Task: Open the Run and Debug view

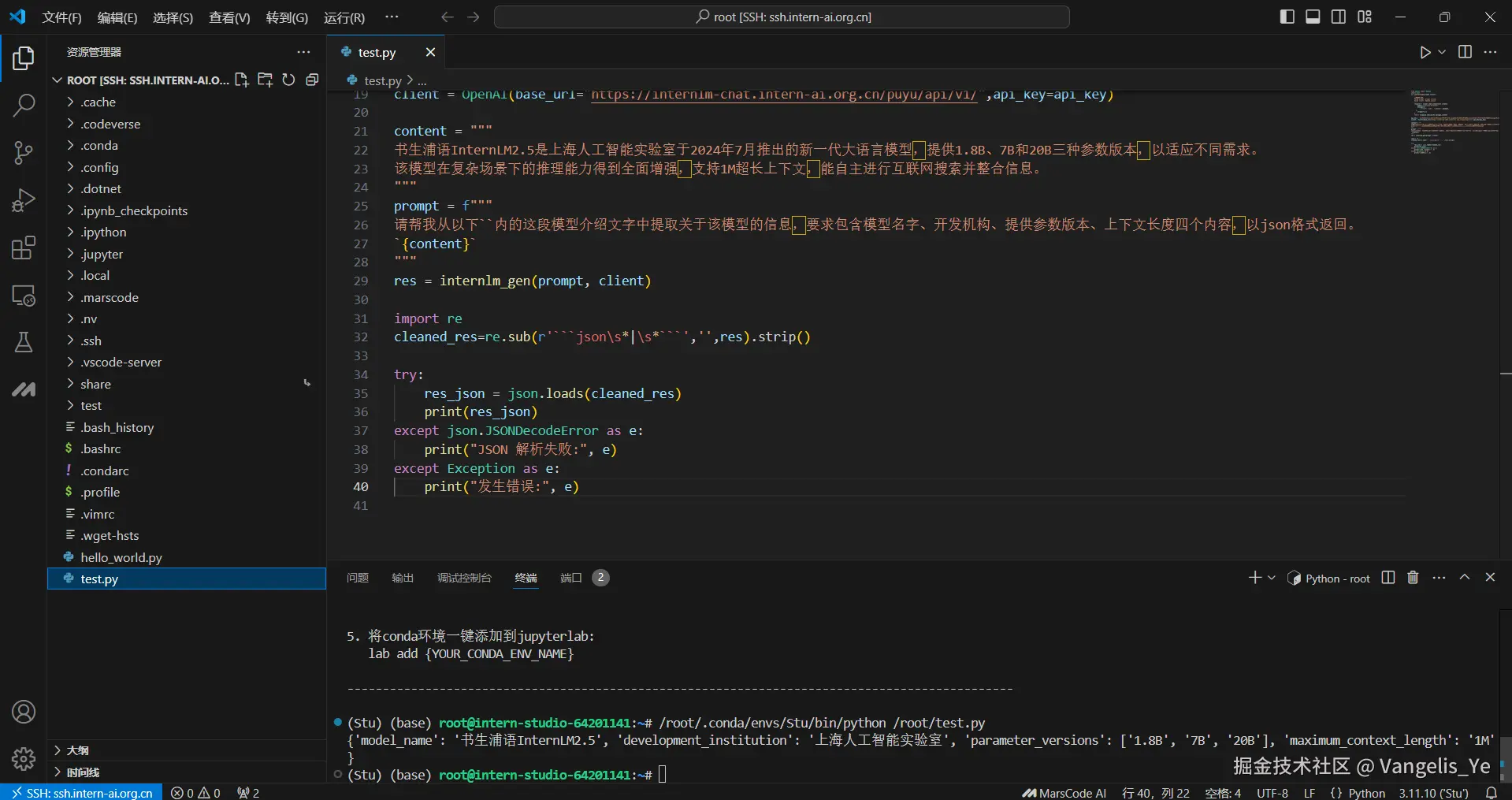Action: pyautogui.click(x=24, y=200)
